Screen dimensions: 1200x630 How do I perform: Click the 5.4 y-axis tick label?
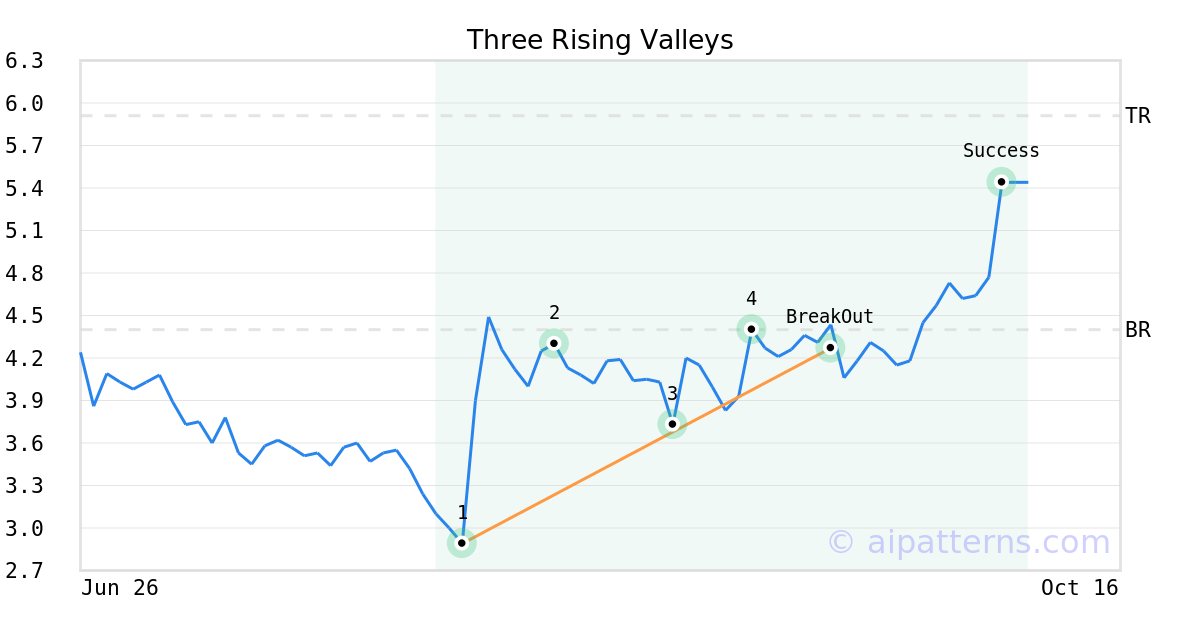click(24, 188)
